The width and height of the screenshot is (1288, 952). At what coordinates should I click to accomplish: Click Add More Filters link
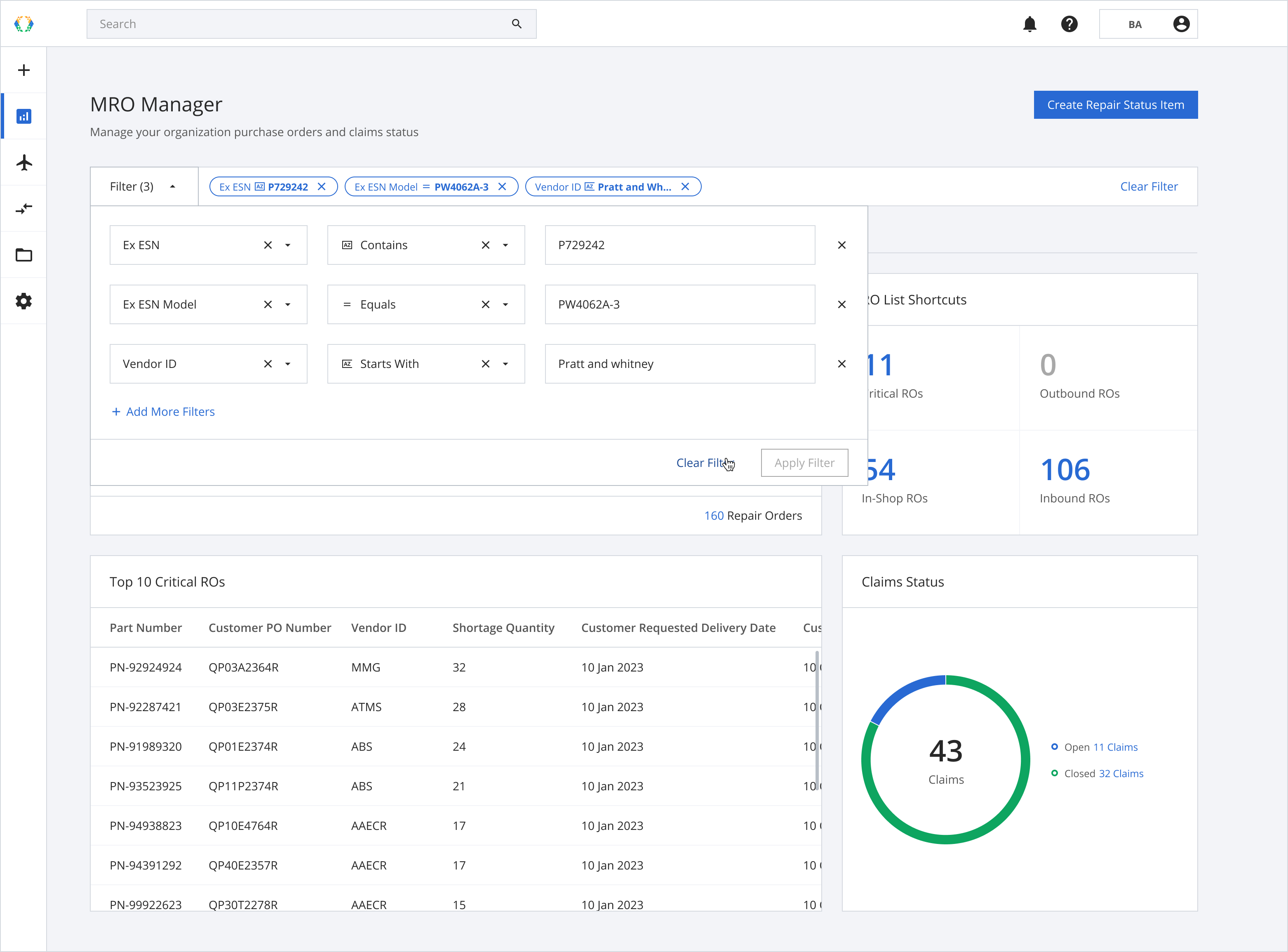pyautogui.click(x=163, y=412)
